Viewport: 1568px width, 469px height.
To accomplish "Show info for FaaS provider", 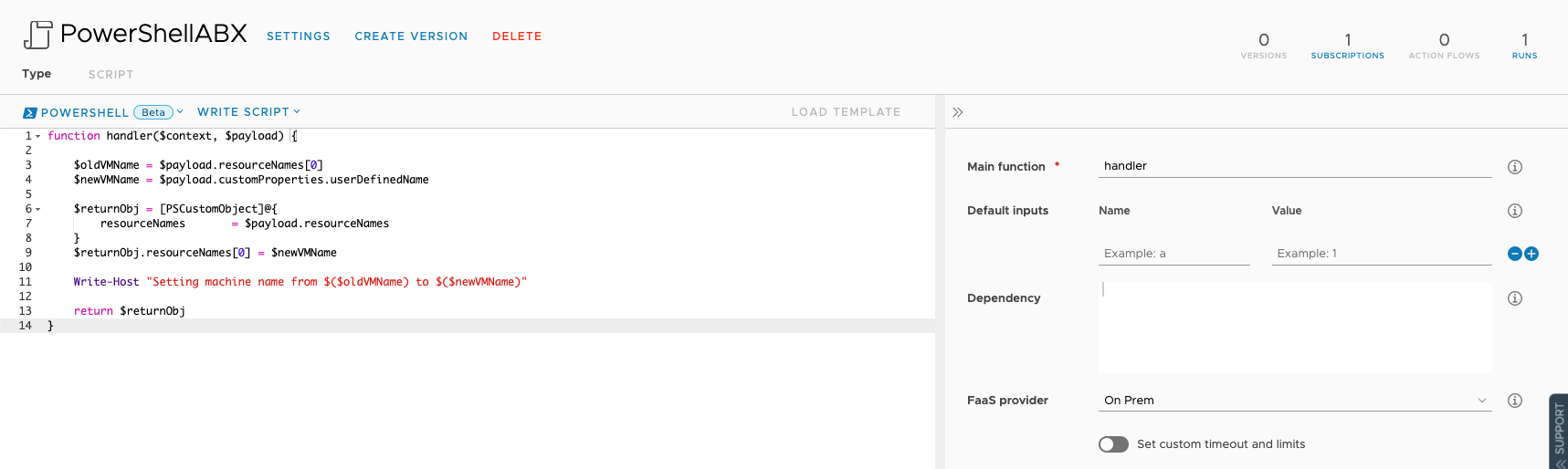I will tap(1514, 401).
